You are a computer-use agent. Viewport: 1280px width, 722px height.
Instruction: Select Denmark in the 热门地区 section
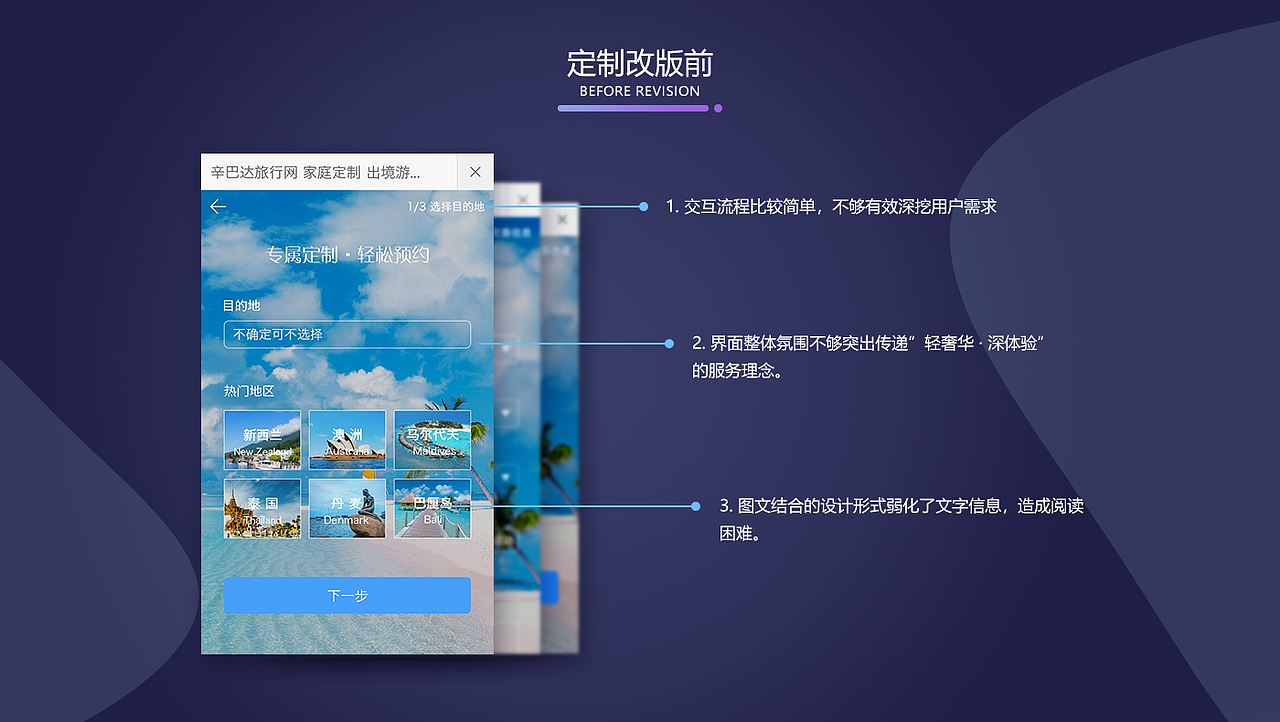click(347, 508)
